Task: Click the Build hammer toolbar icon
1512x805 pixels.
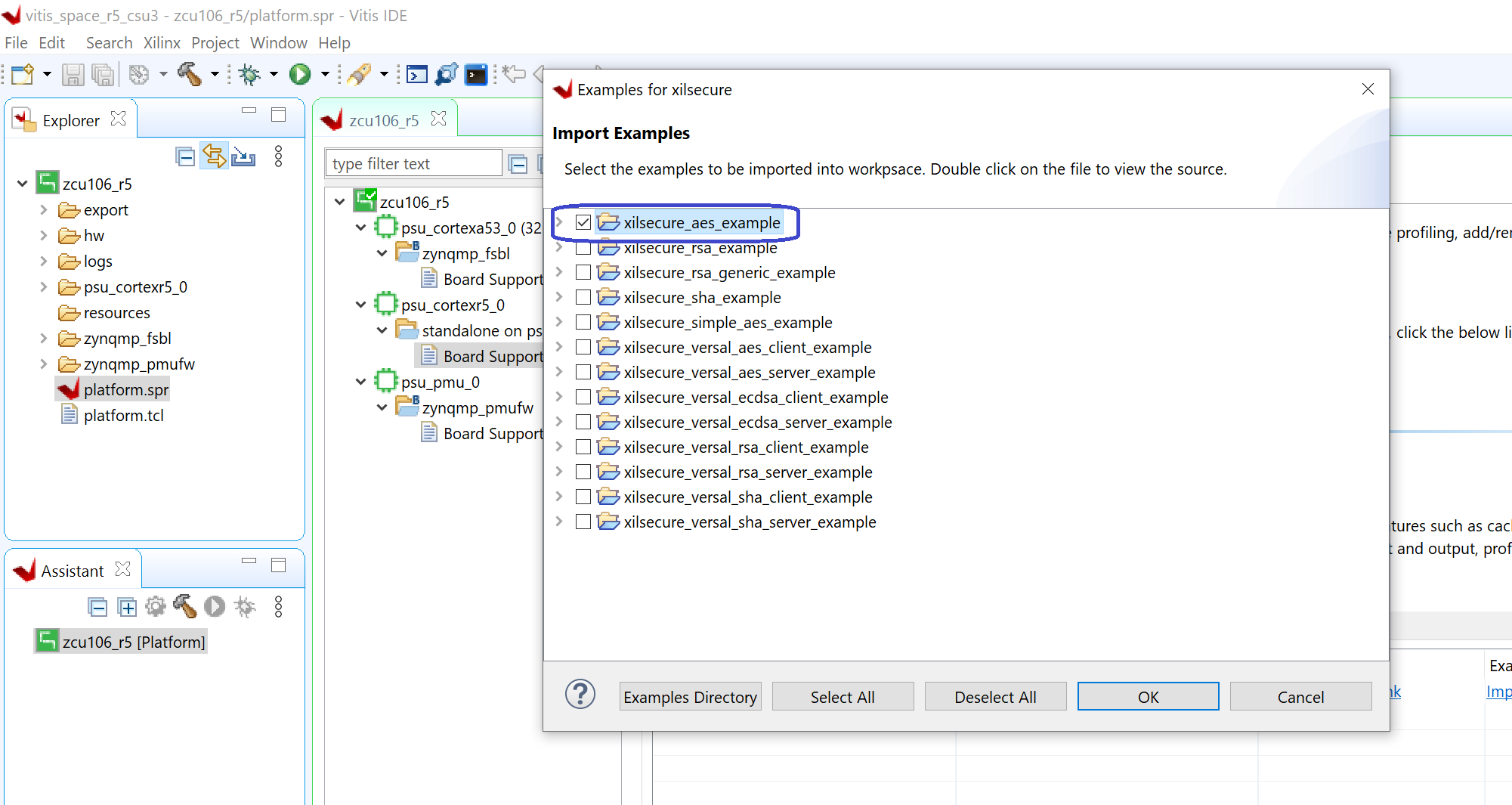Action: (x=189, y=74)
